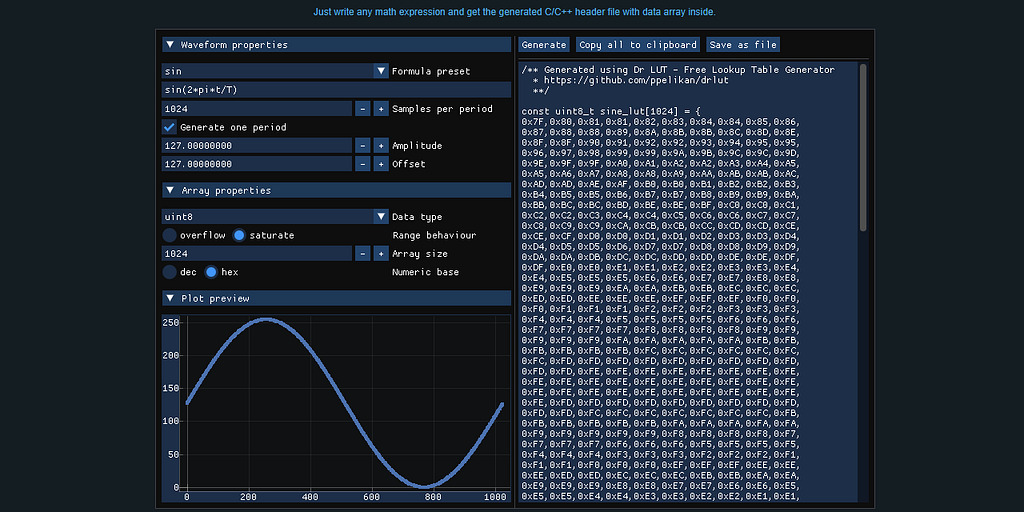Increase Samples per period with plus

(381, 108)
